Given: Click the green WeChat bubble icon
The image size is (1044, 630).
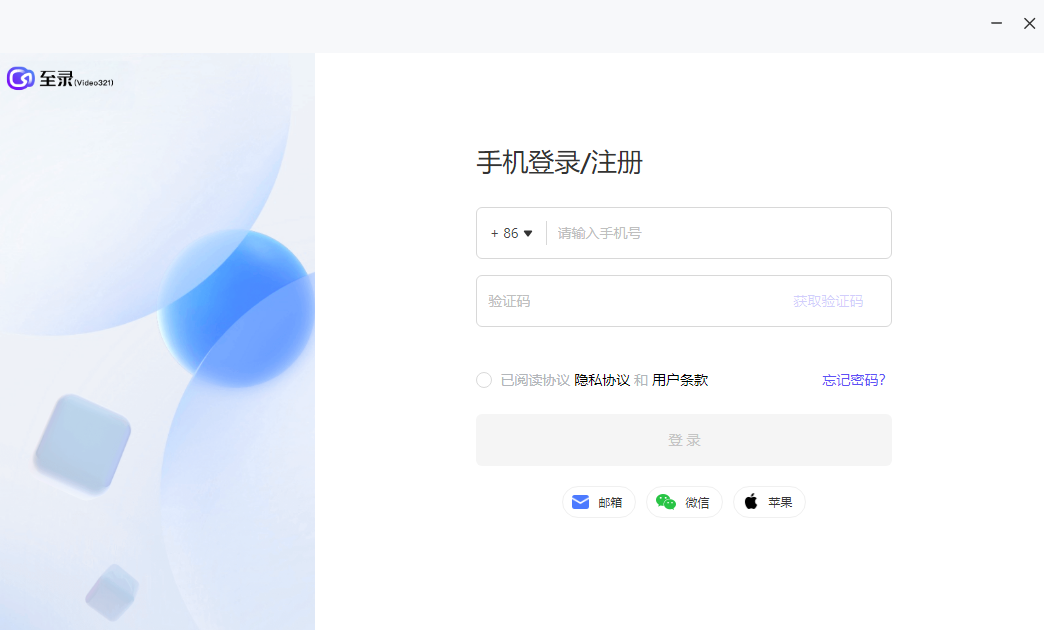Looking at the screenshot, I should click(665, 502).
